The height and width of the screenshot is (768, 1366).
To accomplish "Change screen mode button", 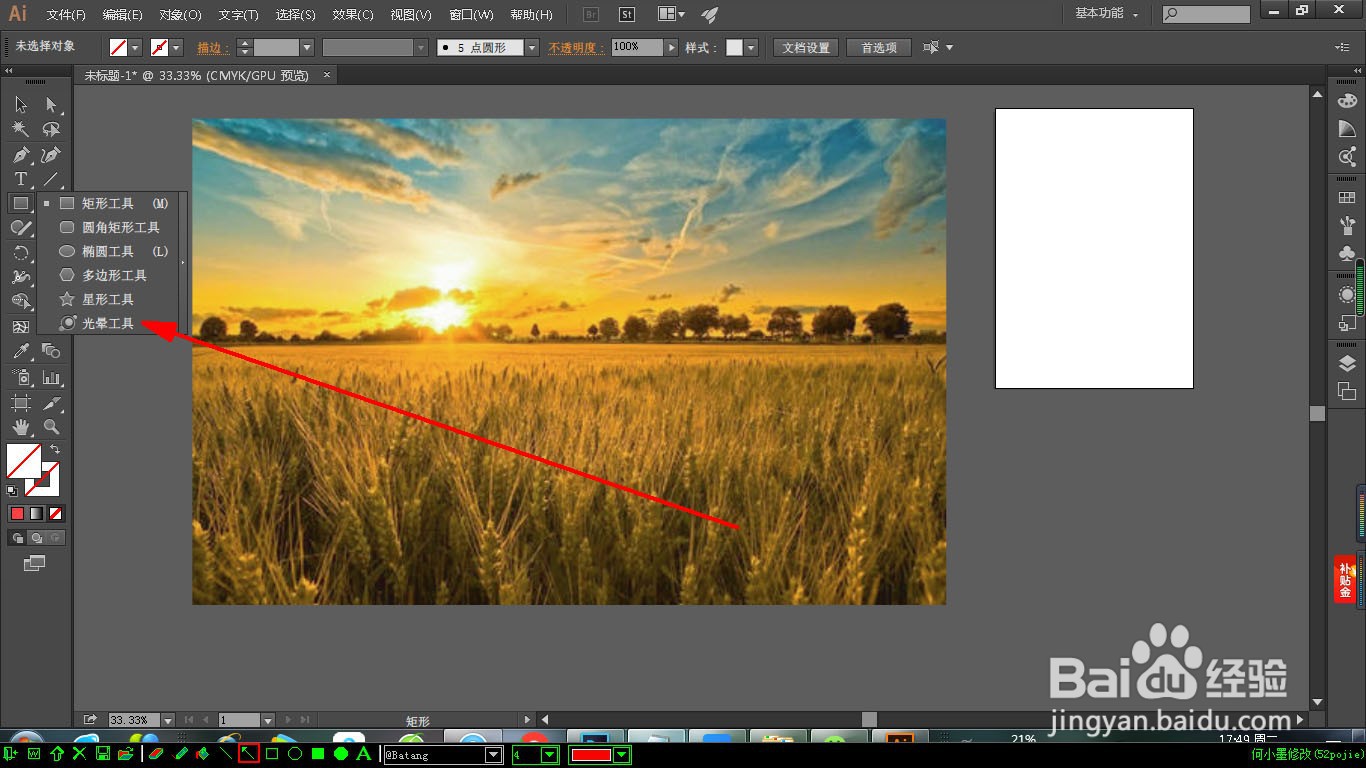I will click(x=35, y=564).
